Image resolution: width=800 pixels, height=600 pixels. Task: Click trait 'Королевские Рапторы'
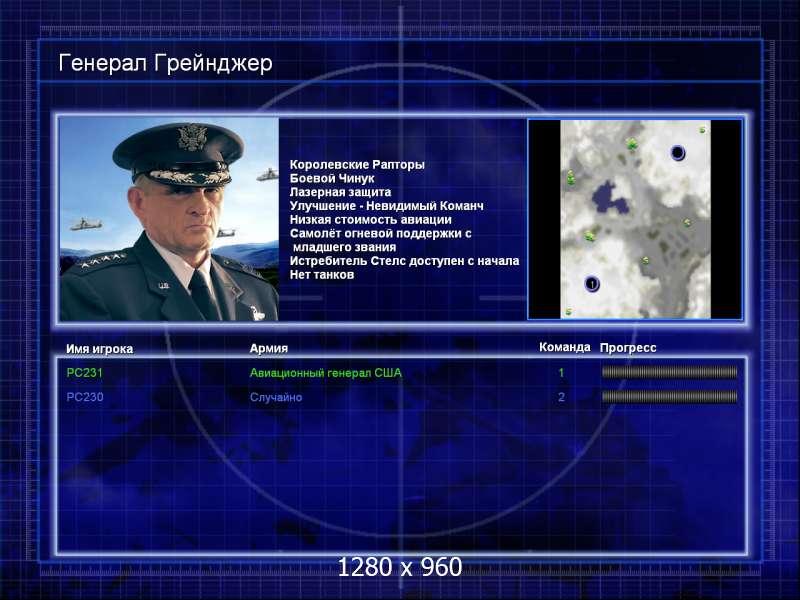[357, 165]
